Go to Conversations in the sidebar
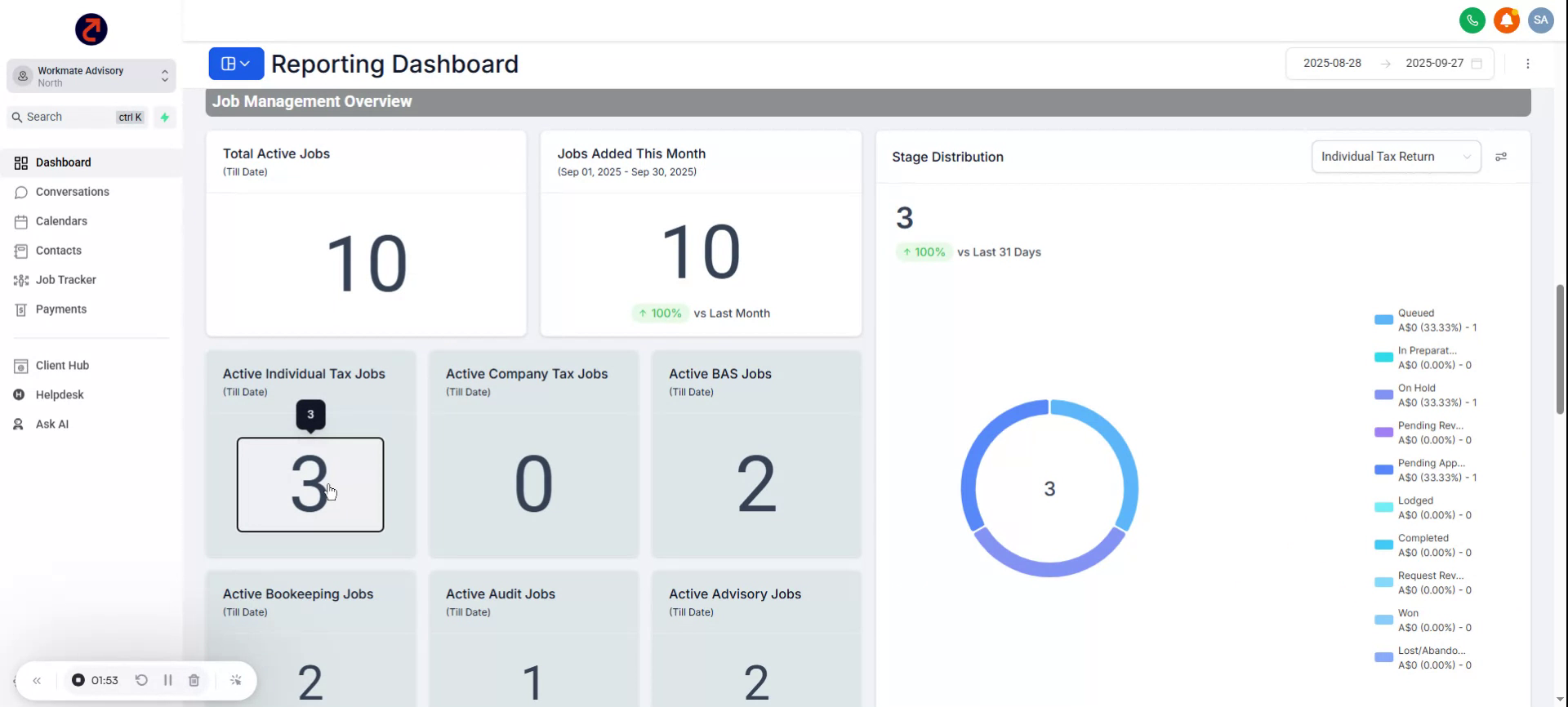Viewport: 1568px width, 707px height. click(x=72, y=192)
